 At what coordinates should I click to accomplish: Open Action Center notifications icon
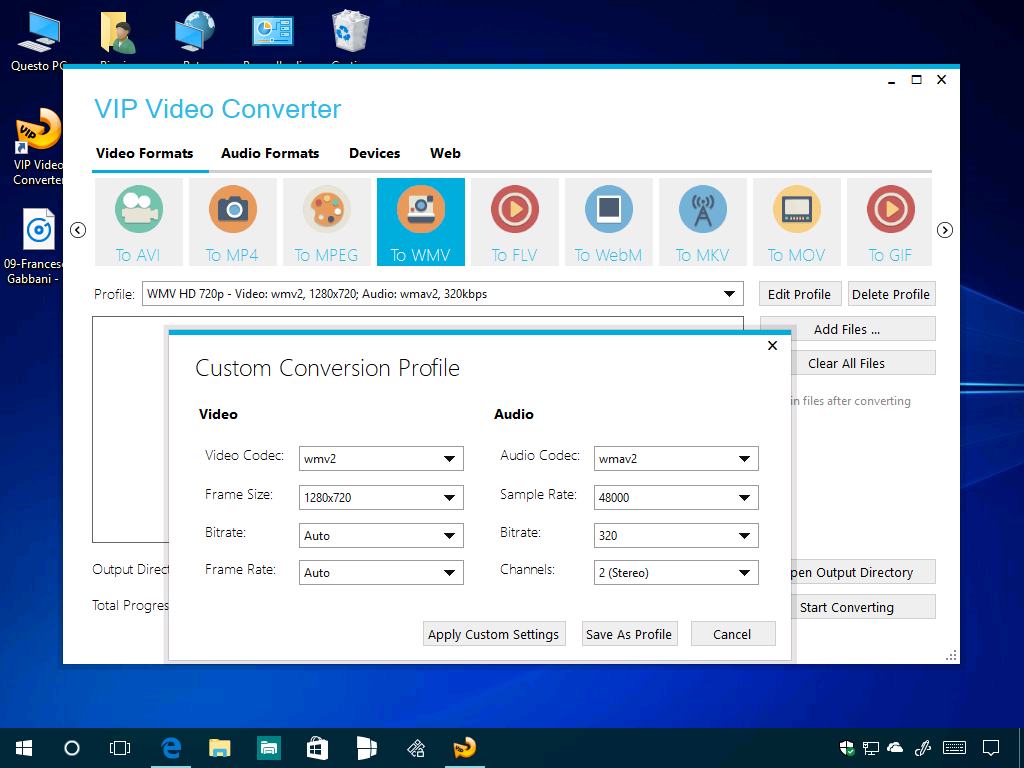991,748
